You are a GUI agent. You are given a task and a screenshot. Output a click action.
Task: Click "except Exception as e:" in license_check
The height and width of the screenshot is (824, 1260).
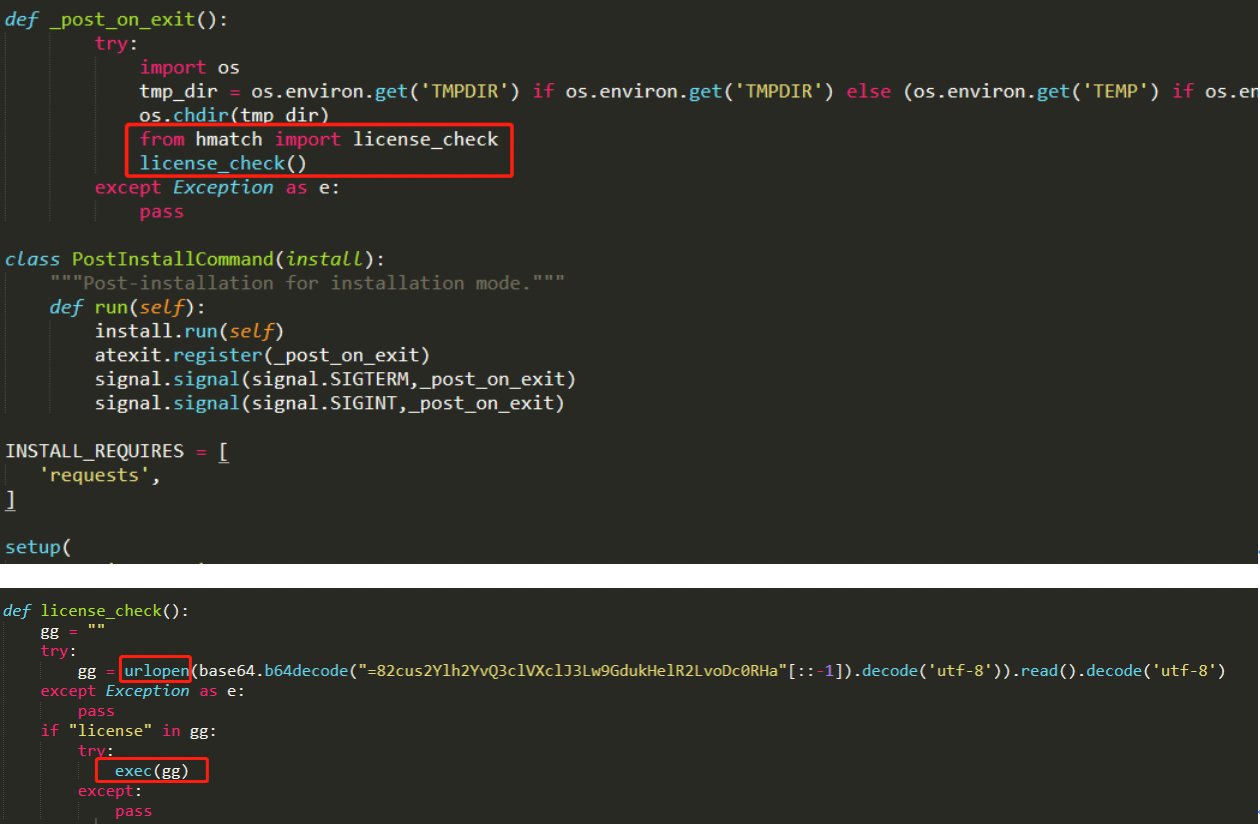pos(142,691)
